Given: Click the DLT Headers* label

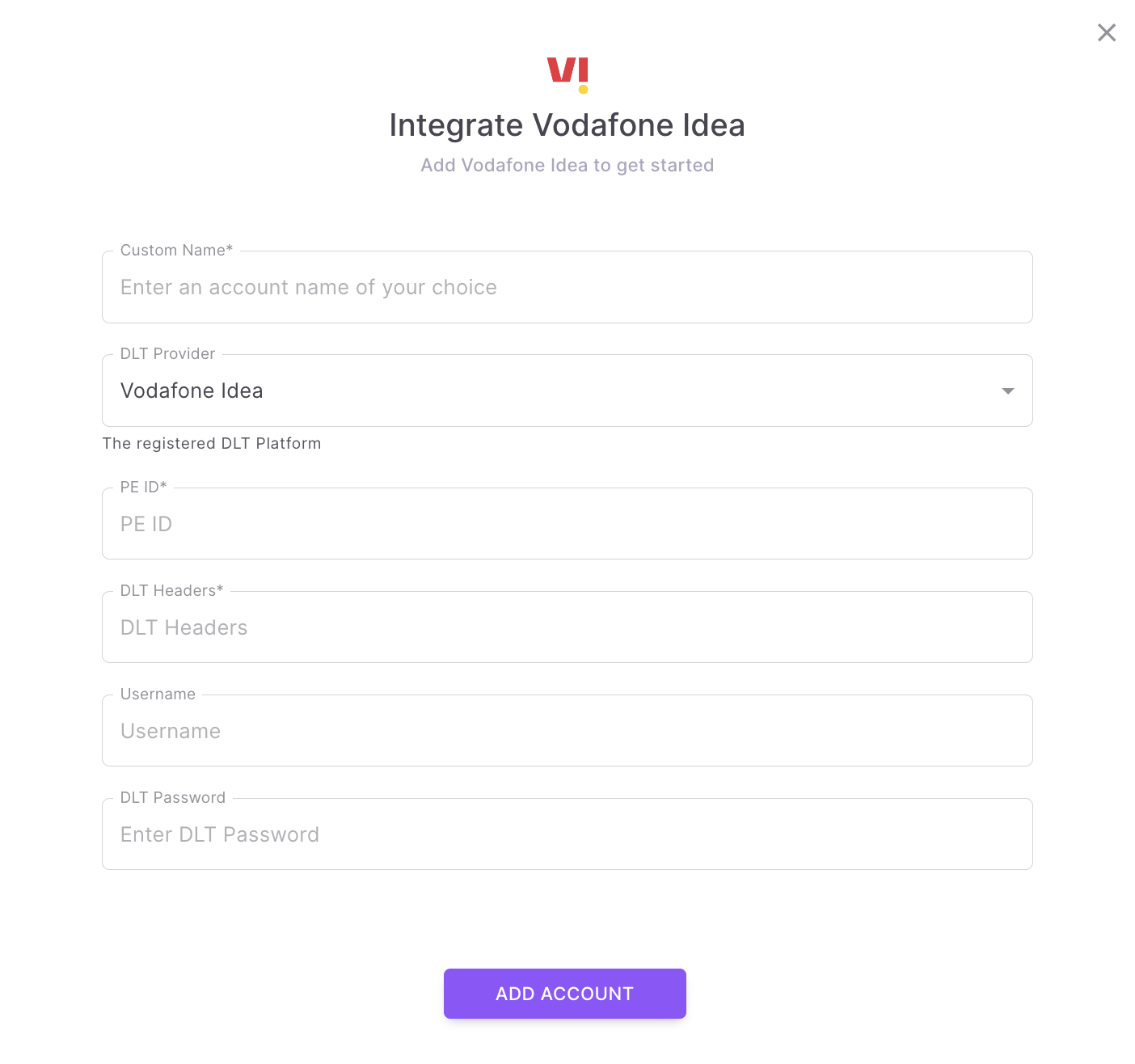Looking at the screenshot, I should pyautogui.click(x=171, y=591).
